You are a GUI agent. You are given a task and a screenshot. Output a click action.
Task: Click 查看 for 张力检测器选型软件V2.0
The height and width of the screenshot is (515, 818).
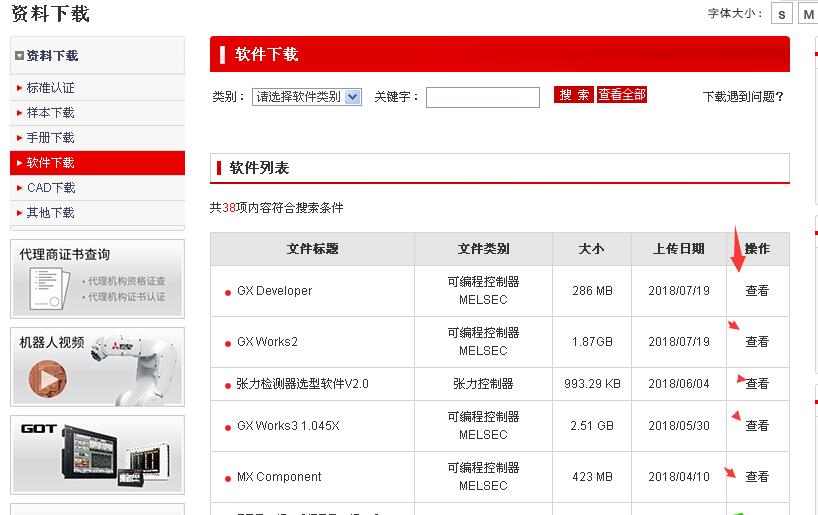tap(757, 384)
